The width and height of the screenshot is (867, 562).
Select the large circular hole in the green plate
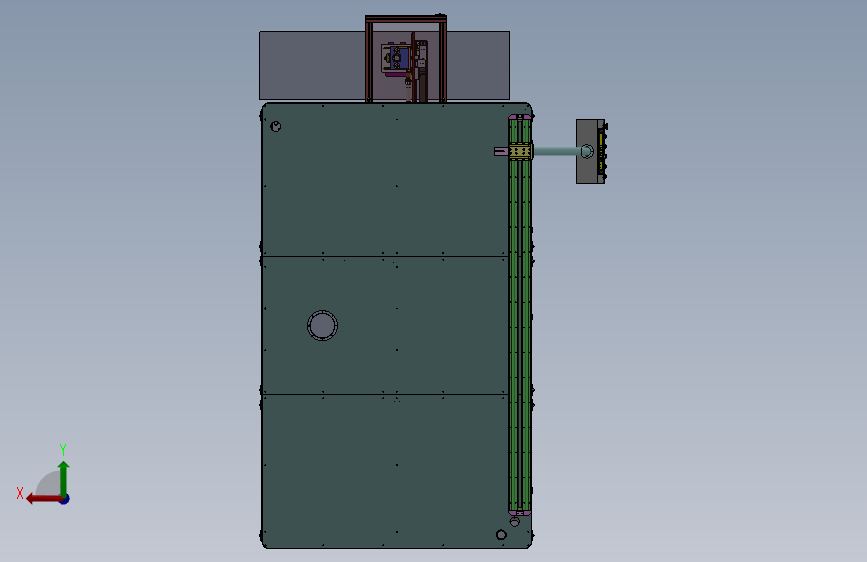click(322, 325)
